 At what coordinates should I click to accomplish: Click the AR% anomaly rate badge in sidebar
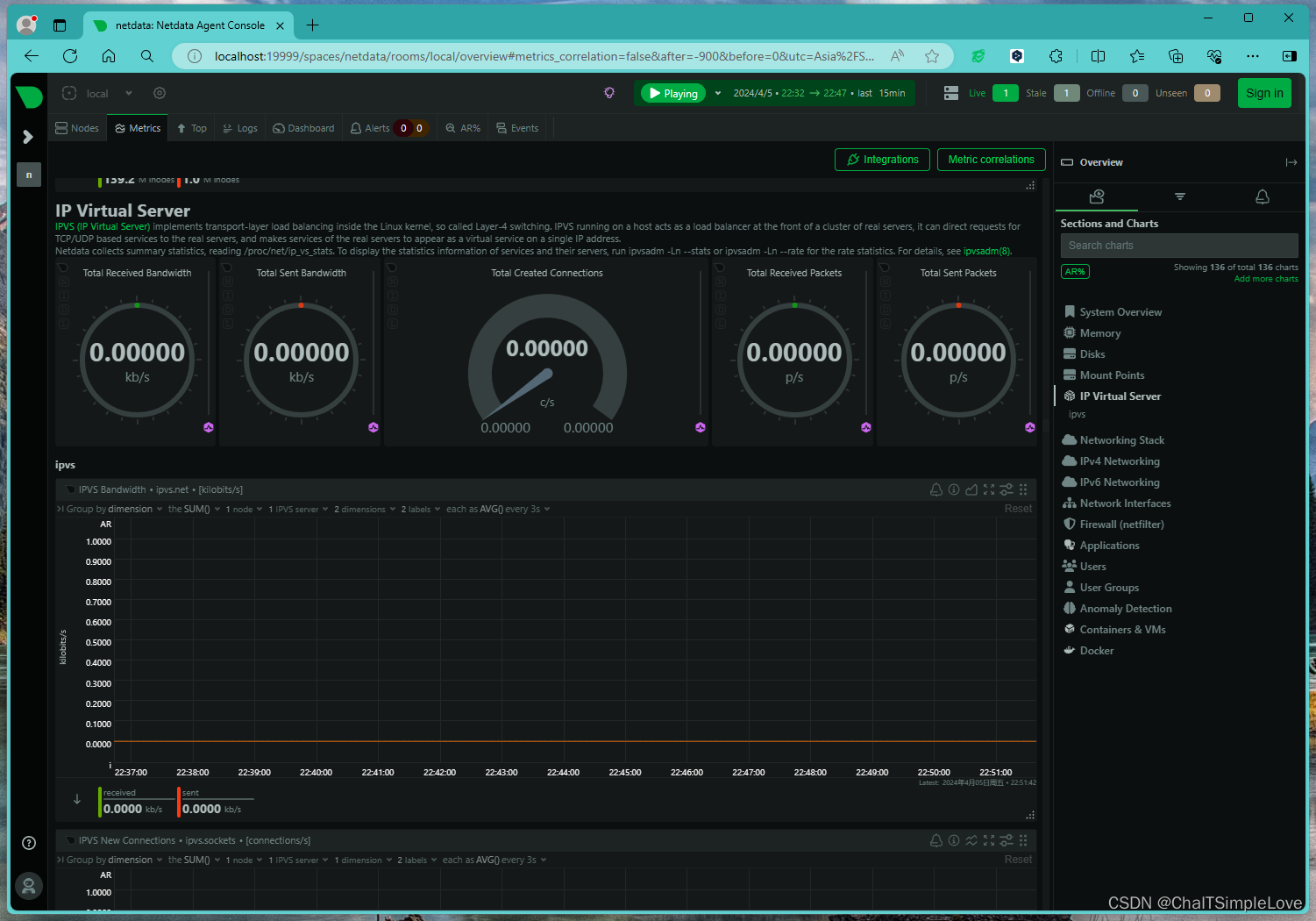click(1076, 272)
